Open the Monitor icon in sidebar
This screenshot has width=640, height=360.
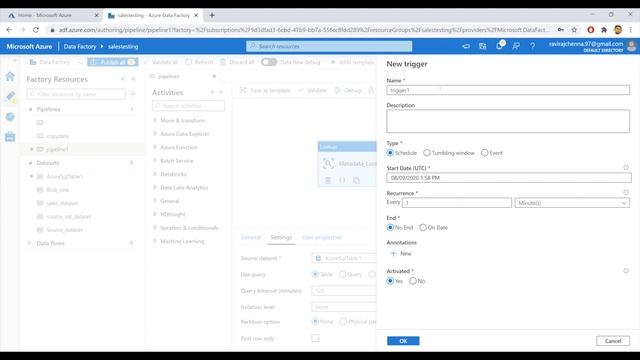tap(10, 117)
